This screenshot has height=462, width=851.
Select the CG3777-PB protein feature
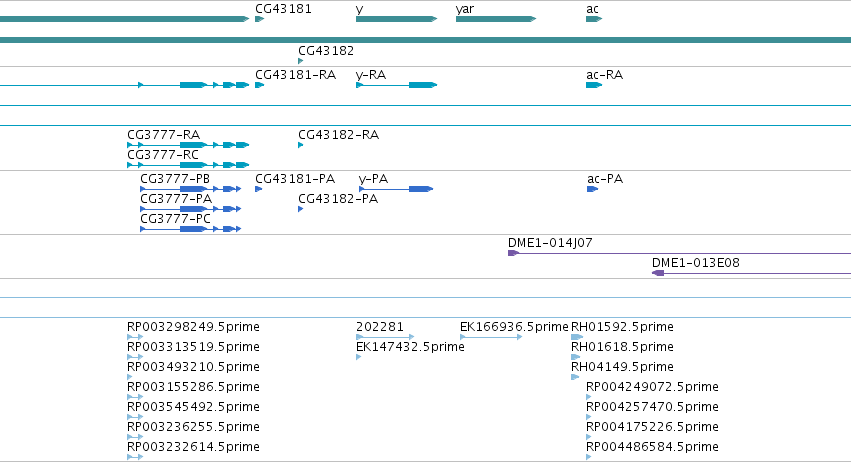pos(190,189)
